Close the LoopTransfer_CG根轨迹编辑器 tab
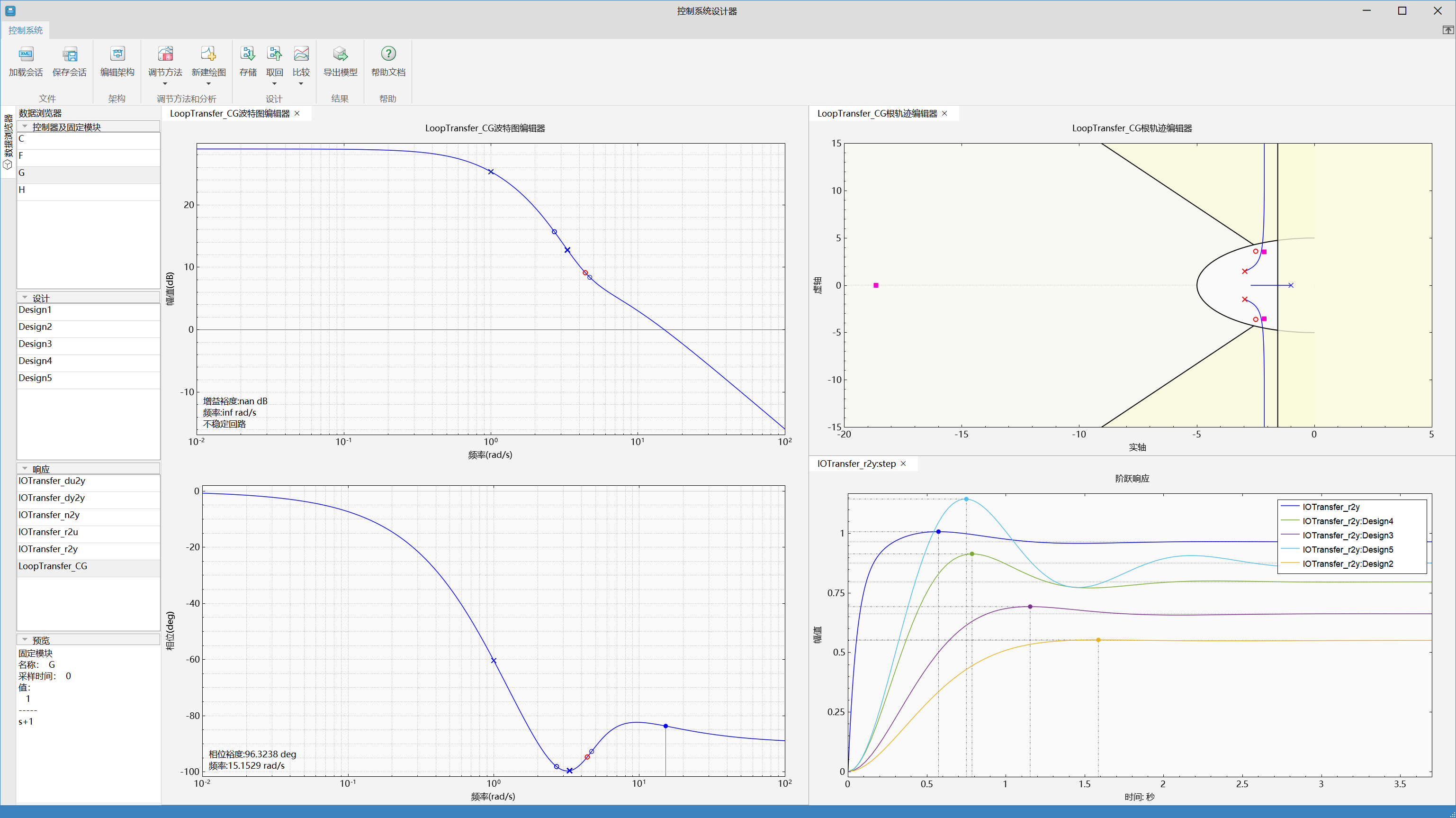The image size is (1456, 818). (x=944, y=114)
